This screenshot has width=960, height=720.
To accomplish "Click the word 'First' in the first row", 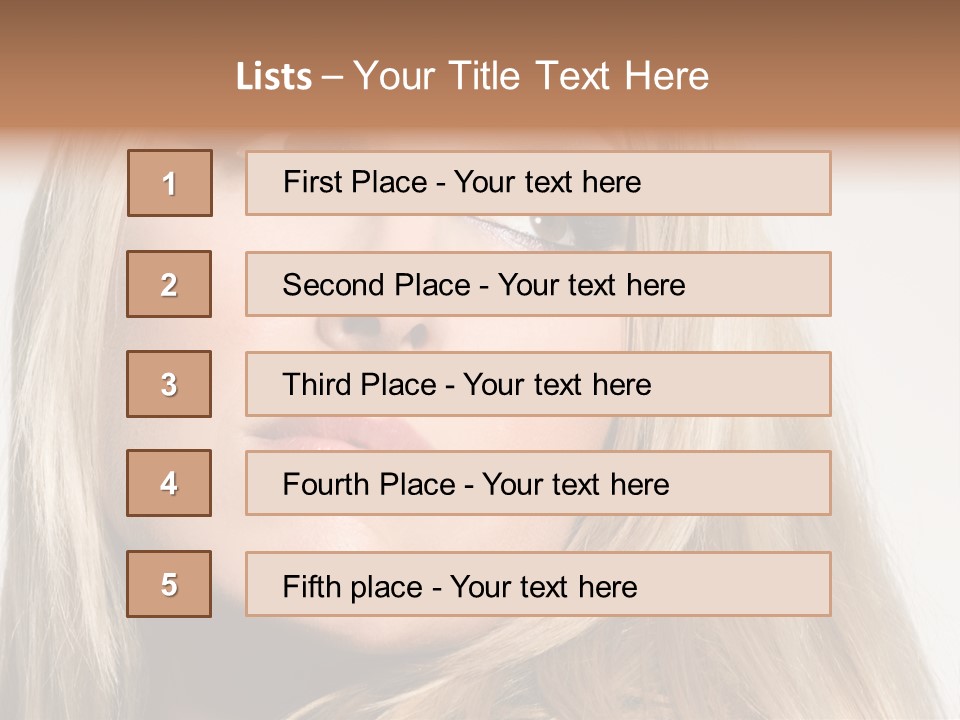I will [x=307, y=182].
